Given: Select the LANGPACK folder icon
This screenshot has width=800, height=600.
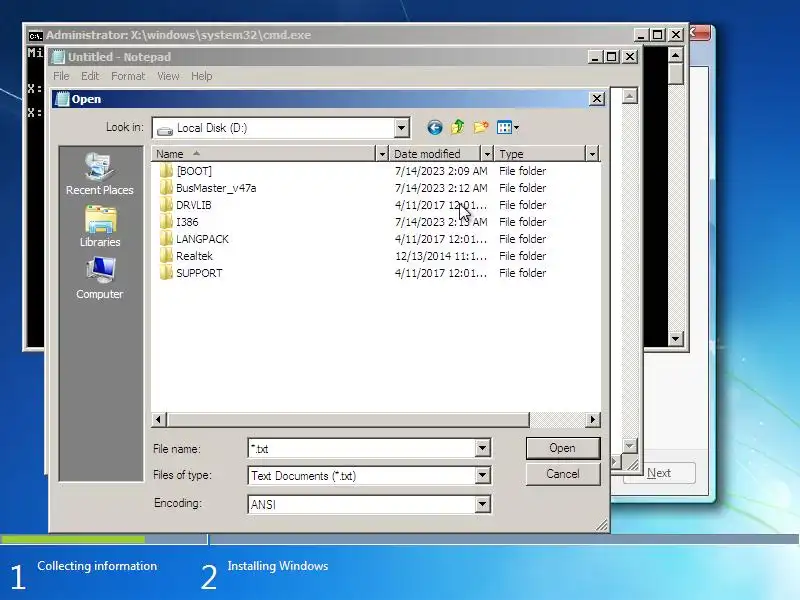Looking at the screenshot, I should tap(166, 239).
